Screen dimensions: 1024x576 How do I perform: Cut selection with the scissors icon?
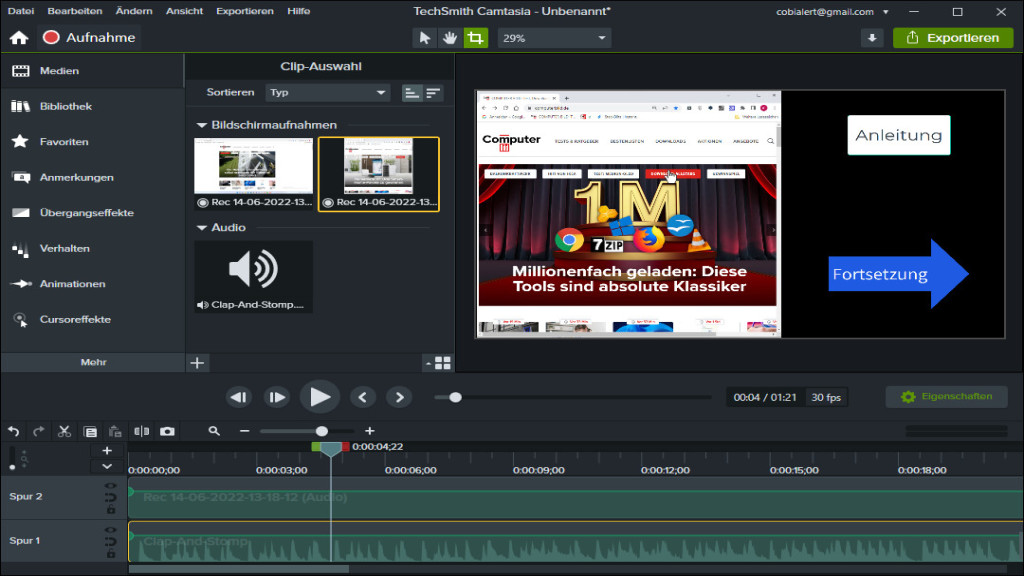(63, 431)
